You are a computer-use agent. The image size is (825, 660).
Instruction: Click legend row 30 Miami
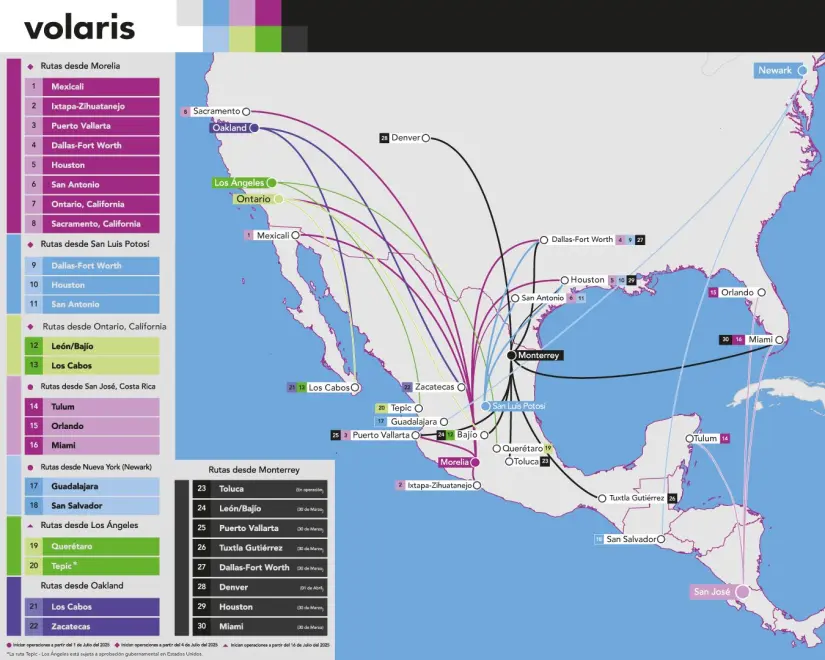point(260,626)
